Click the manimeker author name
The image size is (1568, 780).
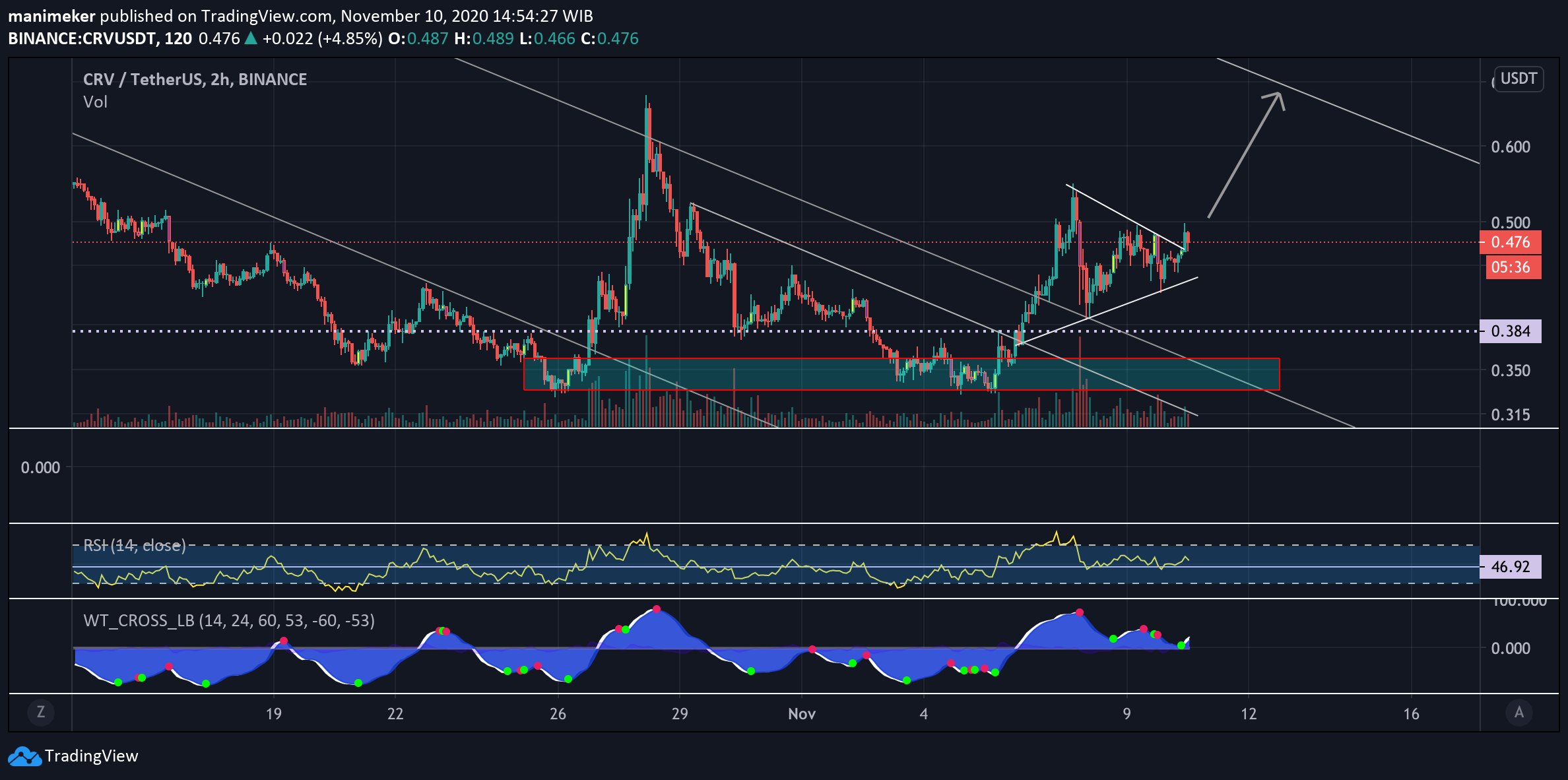click(x=51, y=16)
